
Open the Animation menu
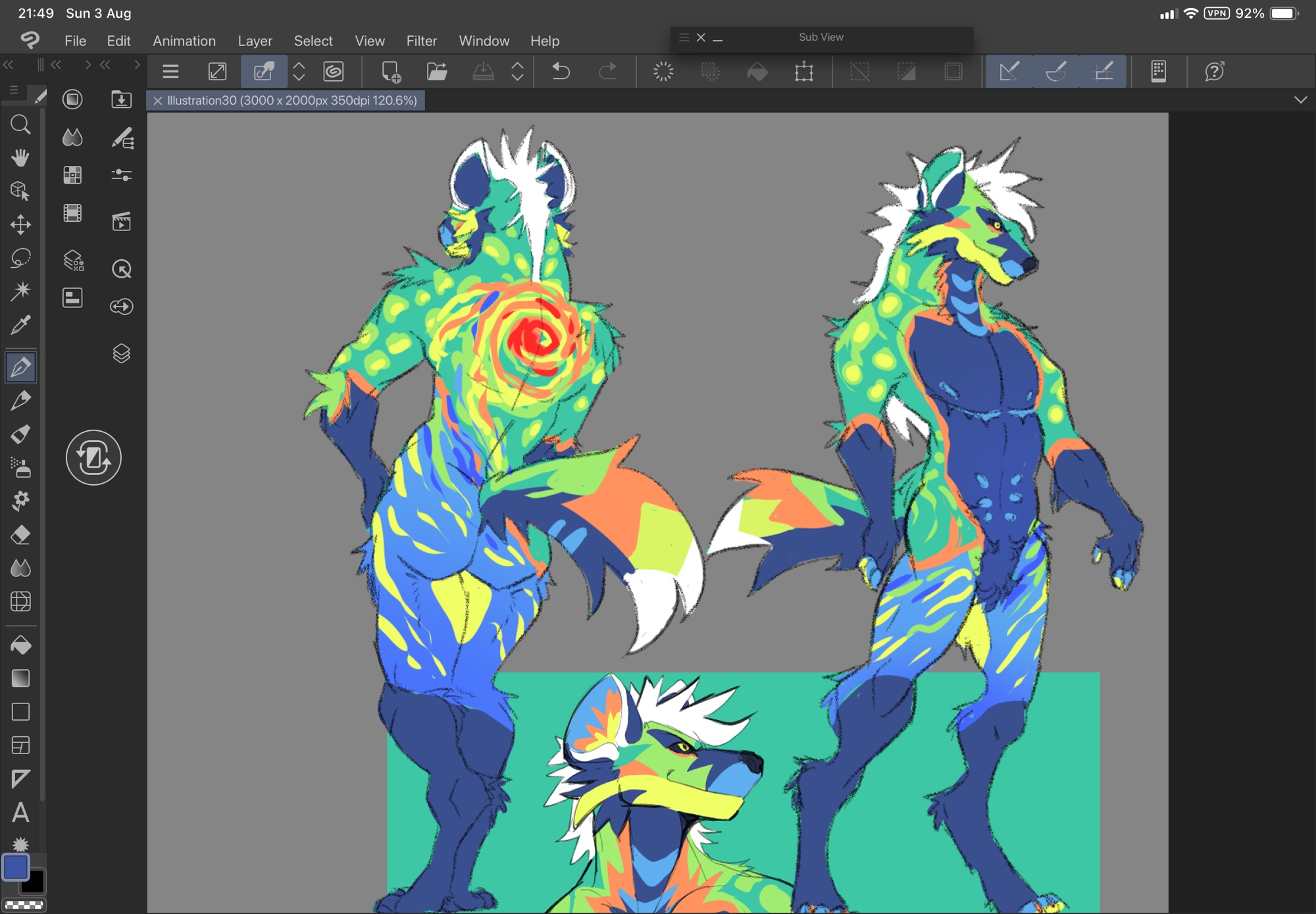(184, 41)
